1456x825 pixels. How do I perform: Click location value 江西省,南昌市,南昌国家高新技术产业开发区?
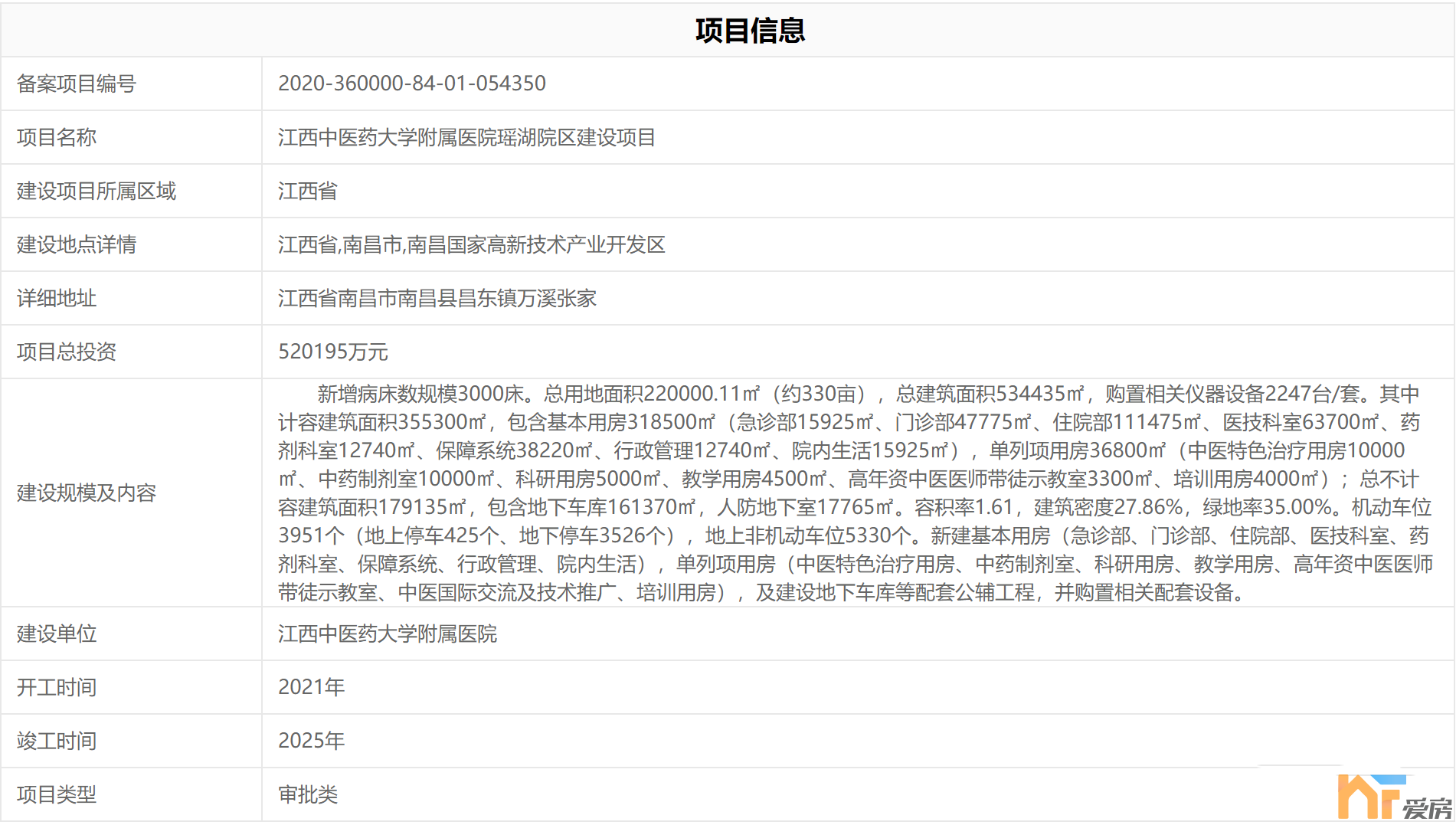click(472, 244)
